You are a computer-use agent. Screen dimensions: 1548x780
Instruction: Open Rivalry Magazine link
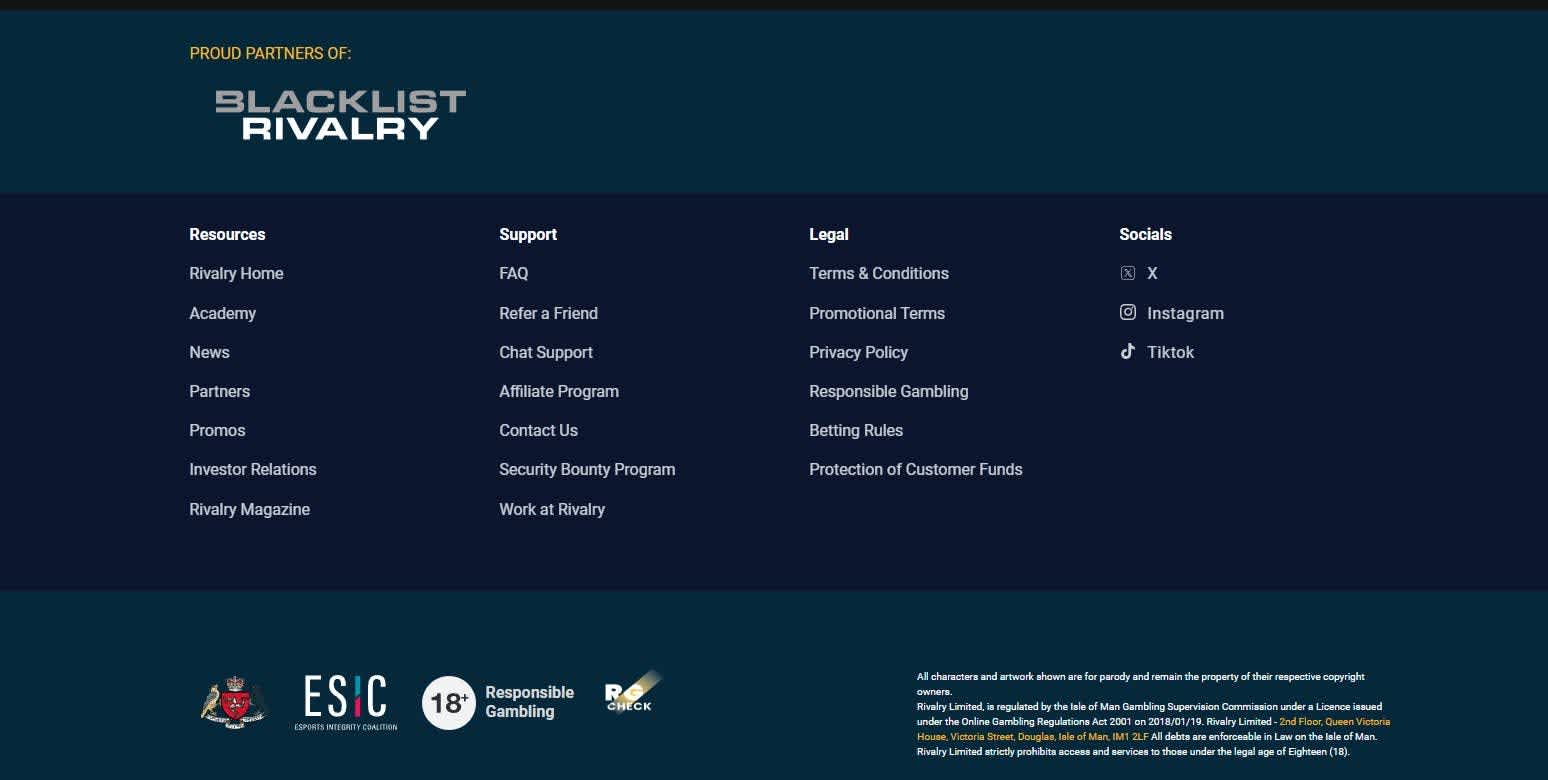click(x=249, y=509)
